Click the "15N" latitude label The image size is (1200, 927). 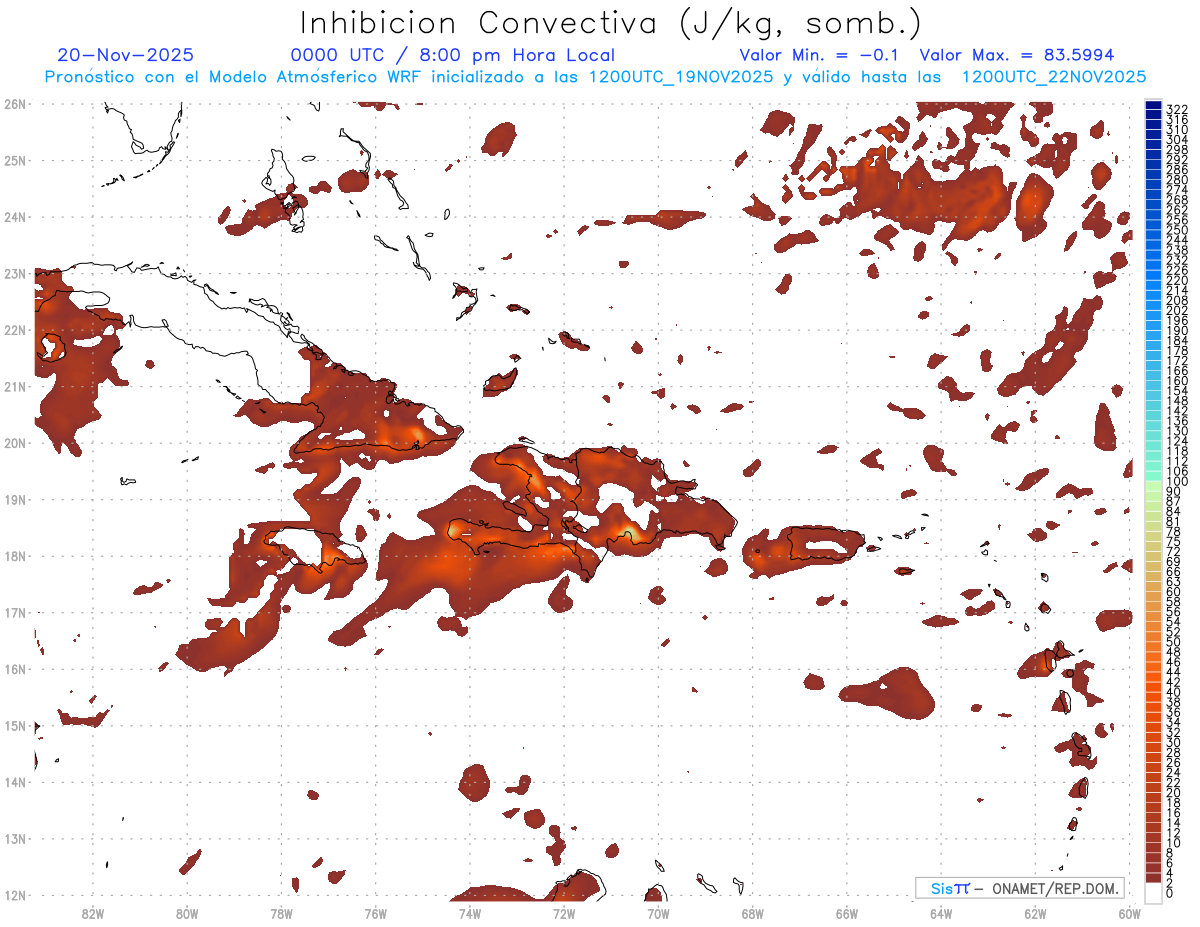tap(15, 725)
